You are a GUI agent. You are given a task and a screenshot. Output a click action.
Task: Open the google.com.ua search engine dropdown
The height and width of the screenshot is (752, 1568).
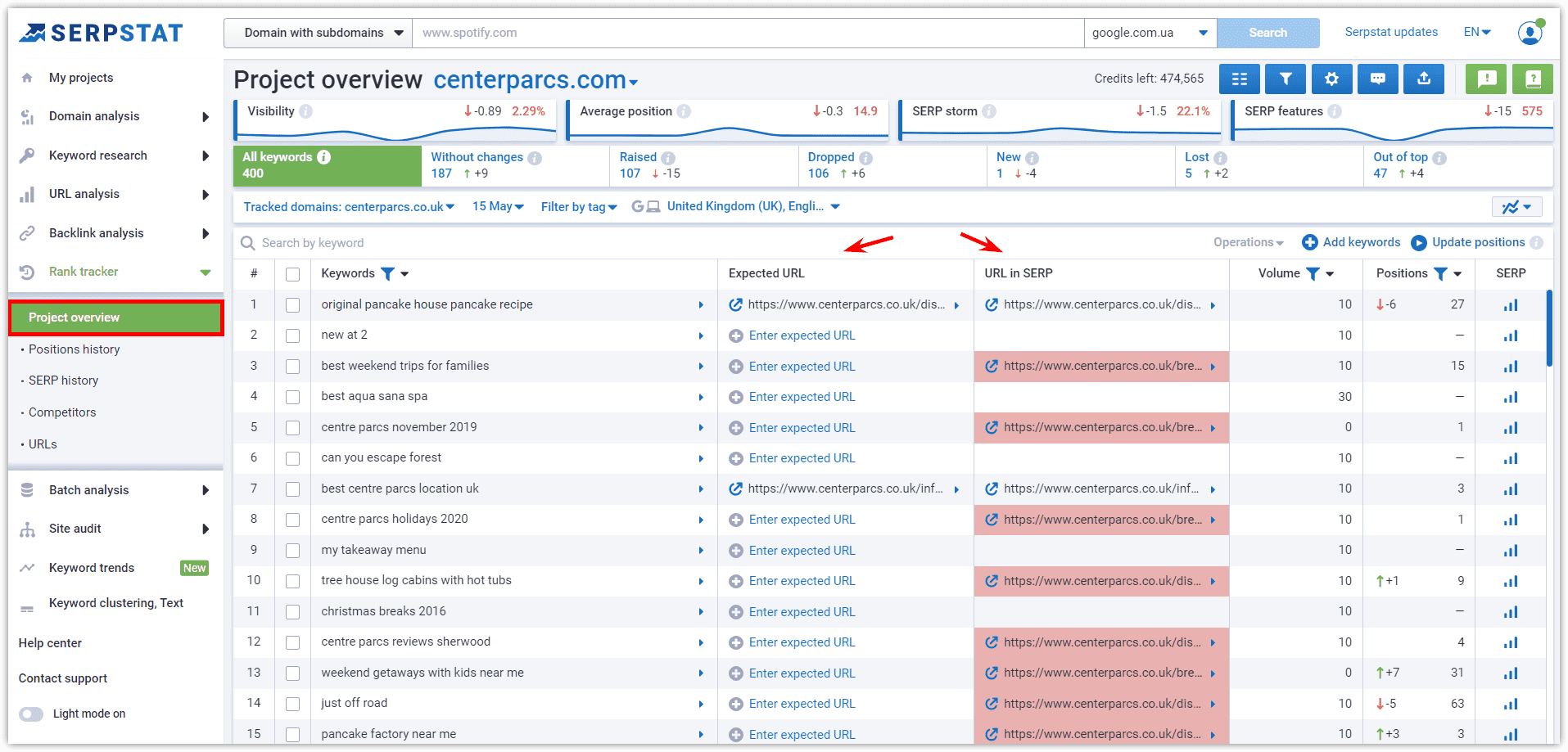[x=1150, y=33]
